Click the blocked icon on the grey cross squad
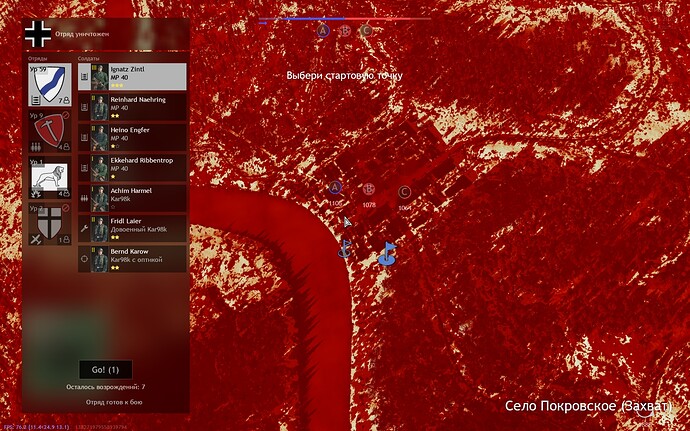This screenshot has width=690, height=431. 66,207
